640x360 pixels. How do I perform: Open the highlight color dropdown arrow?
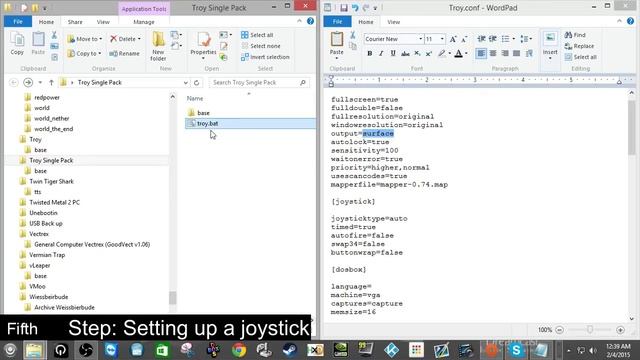coord(449,53)
